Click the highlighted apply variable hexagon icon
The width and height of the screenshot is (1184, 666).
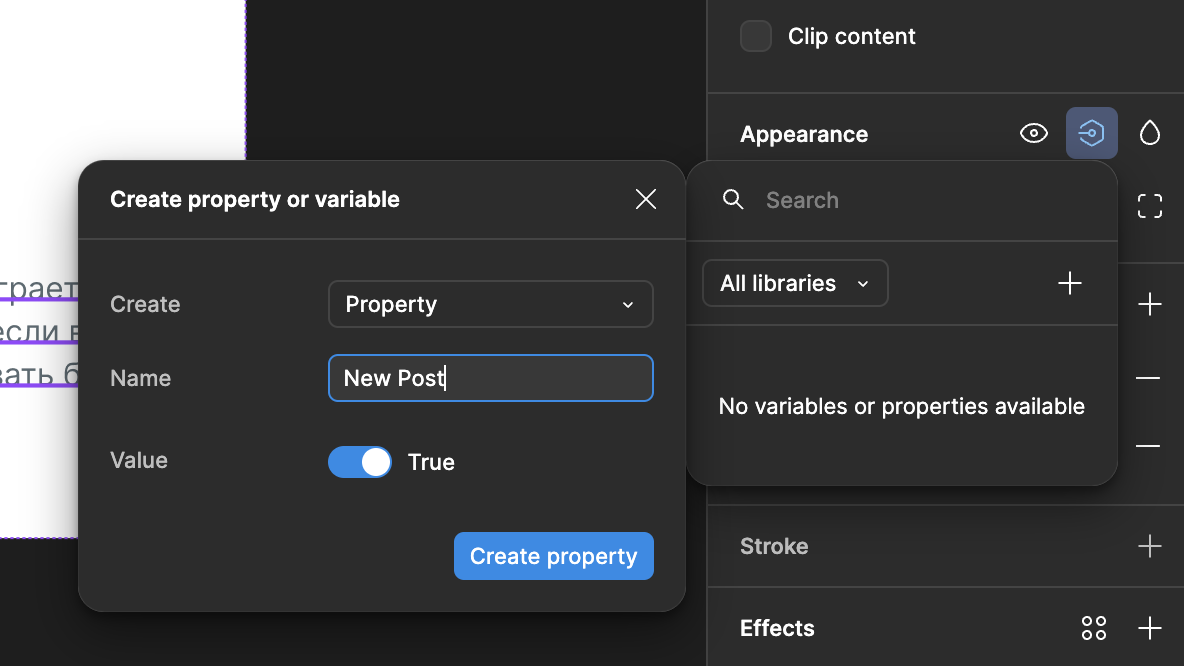coord(1091,133)
